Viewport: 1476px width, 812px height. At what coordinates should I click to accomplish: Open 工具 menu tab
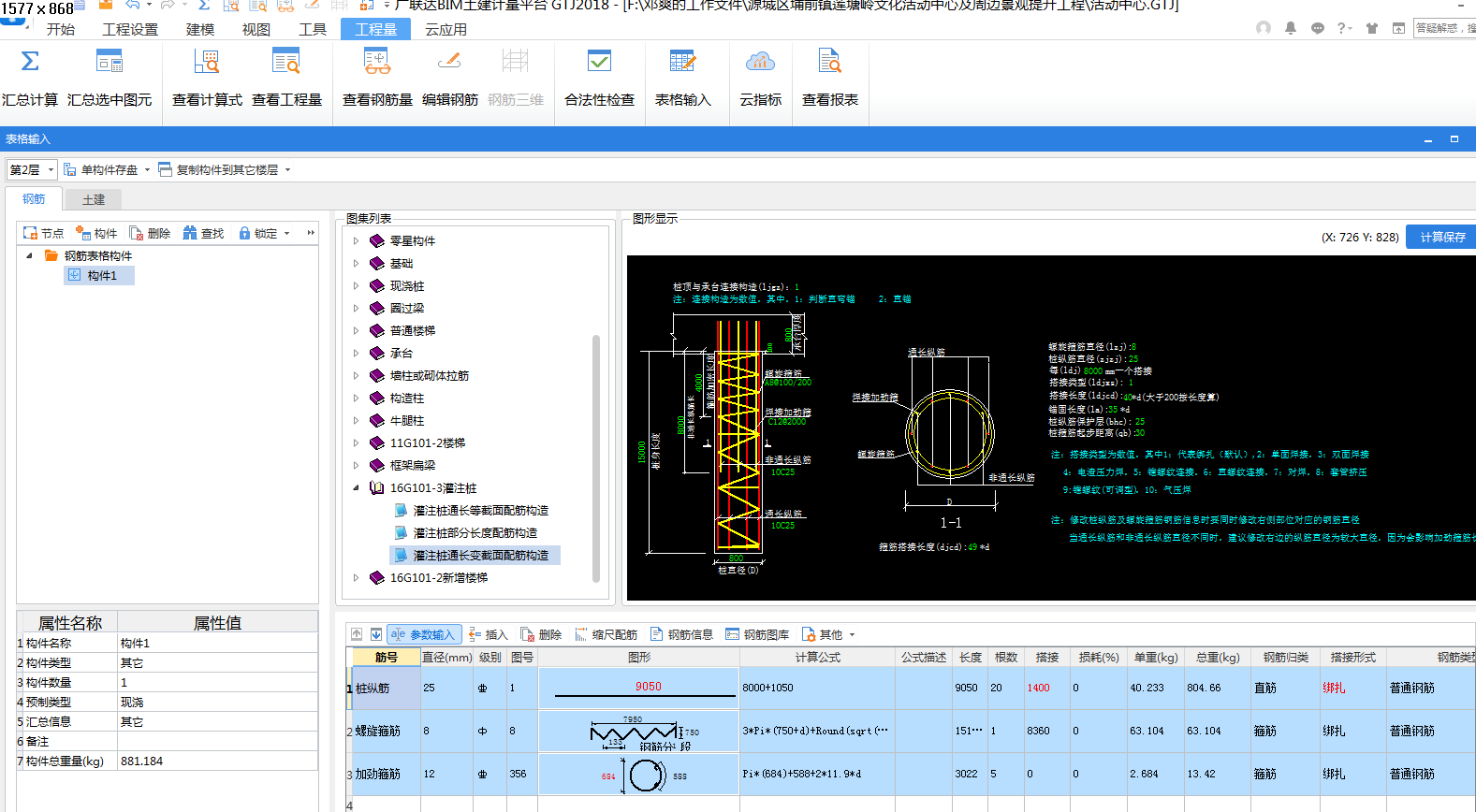(x=312, y=29)
